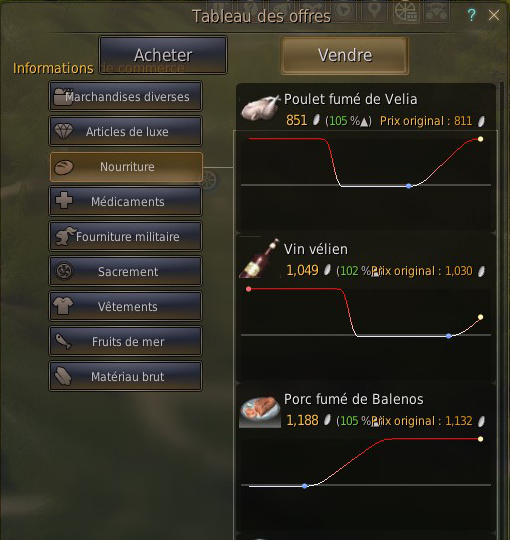510x540 pixels.
Task: Click the red starting point on the Vin vélien graph
Action: [x=249, y=289]
